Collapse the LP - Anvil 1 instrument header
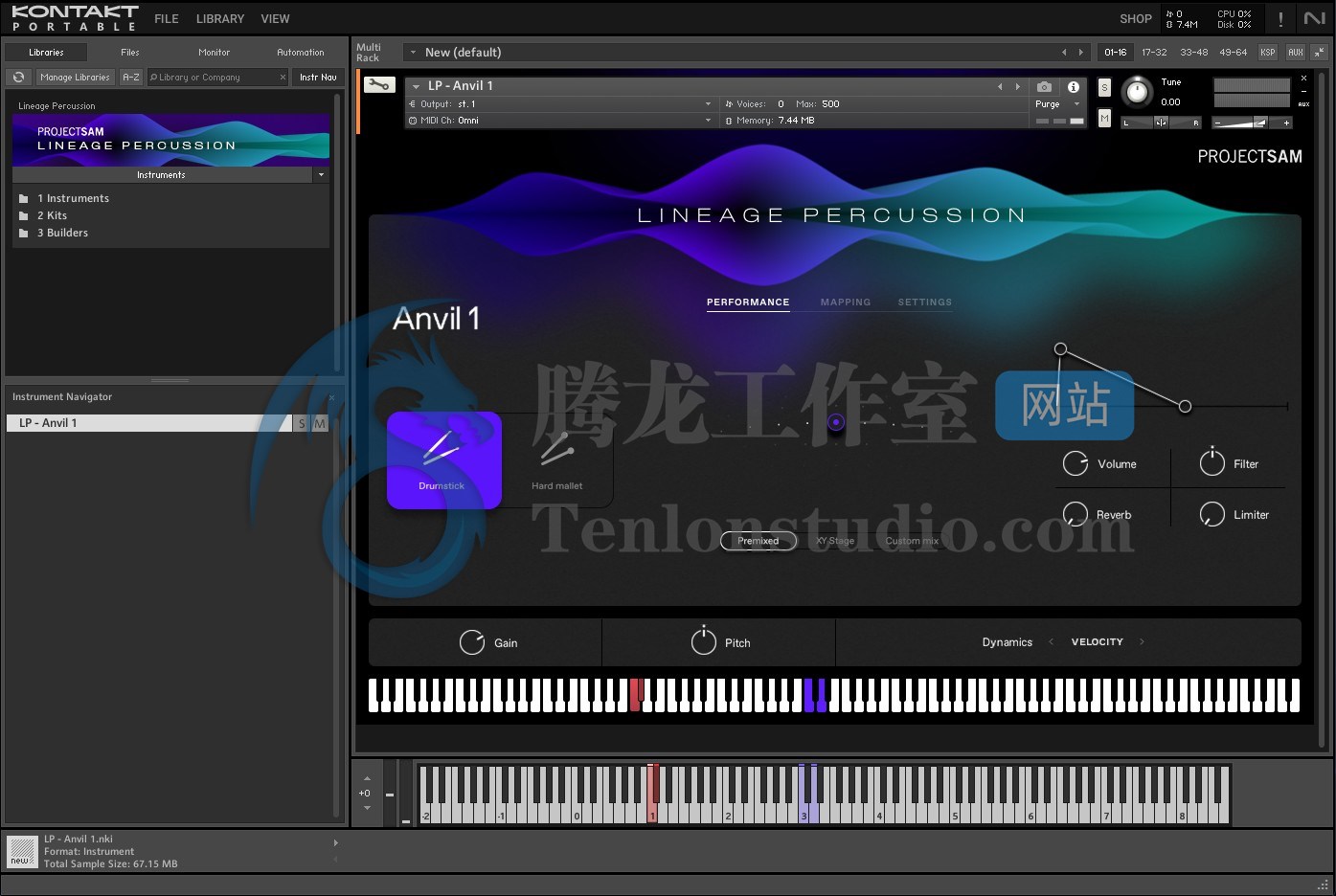Viewport: 1336px width, 896px height. (x=416, y=86)
